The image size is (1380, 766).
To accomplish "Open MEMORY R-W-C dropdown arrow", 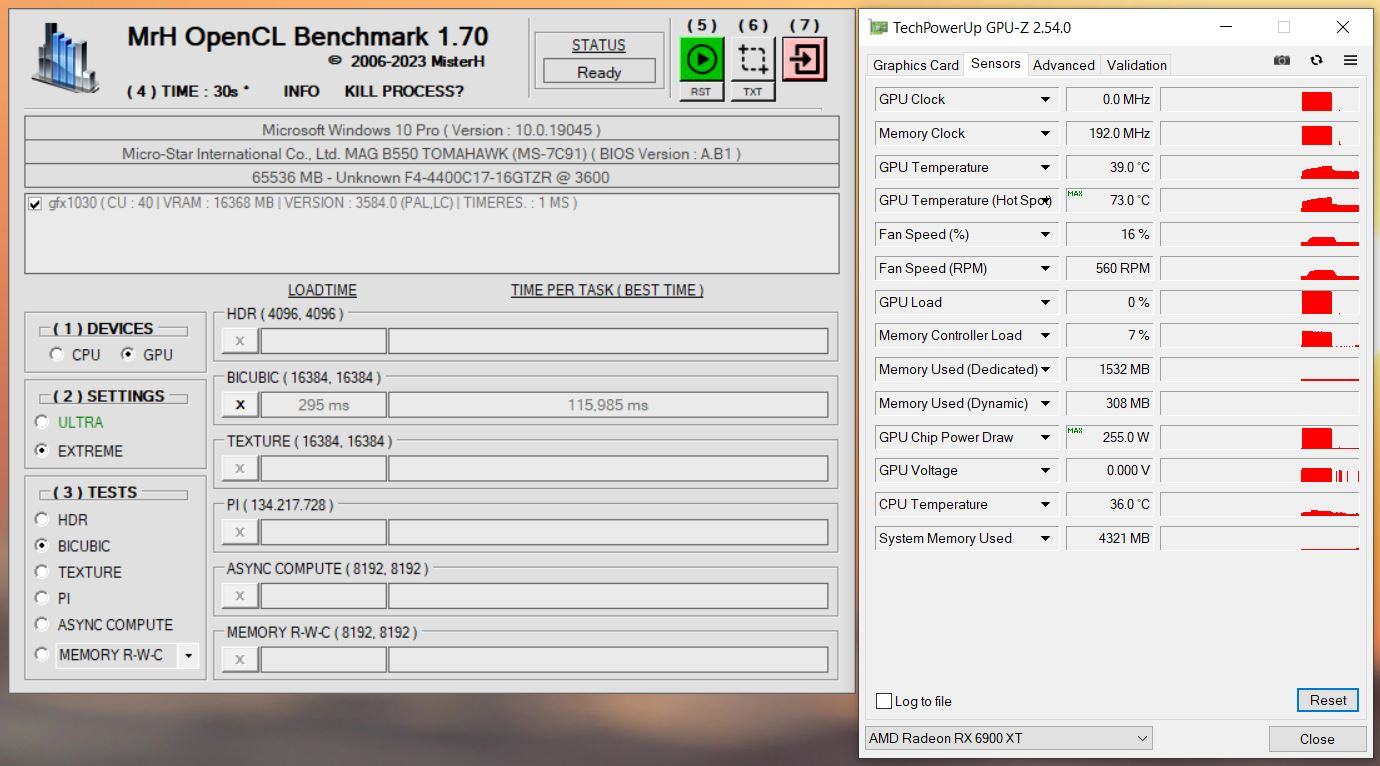I will (x=188, y=656).
